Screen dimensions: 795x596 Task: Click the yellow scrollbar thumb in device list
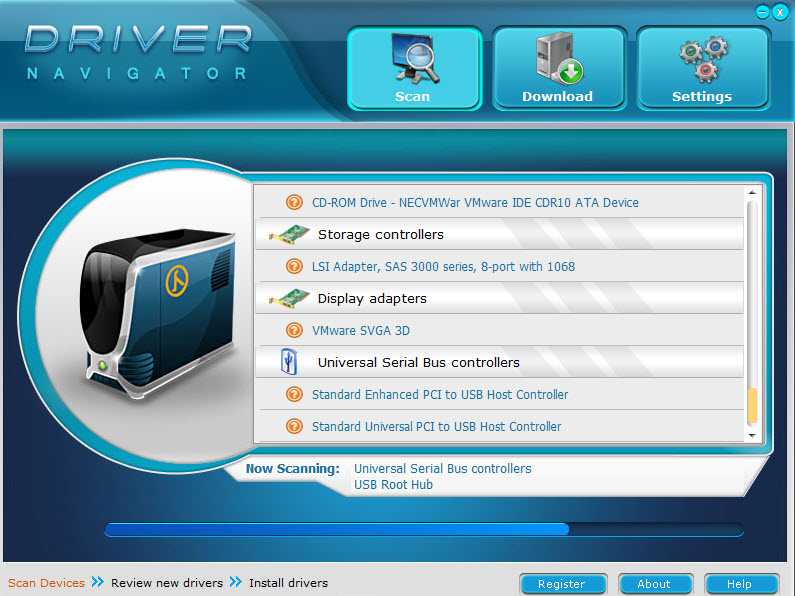pyautogui.click(x=752, y=406)
